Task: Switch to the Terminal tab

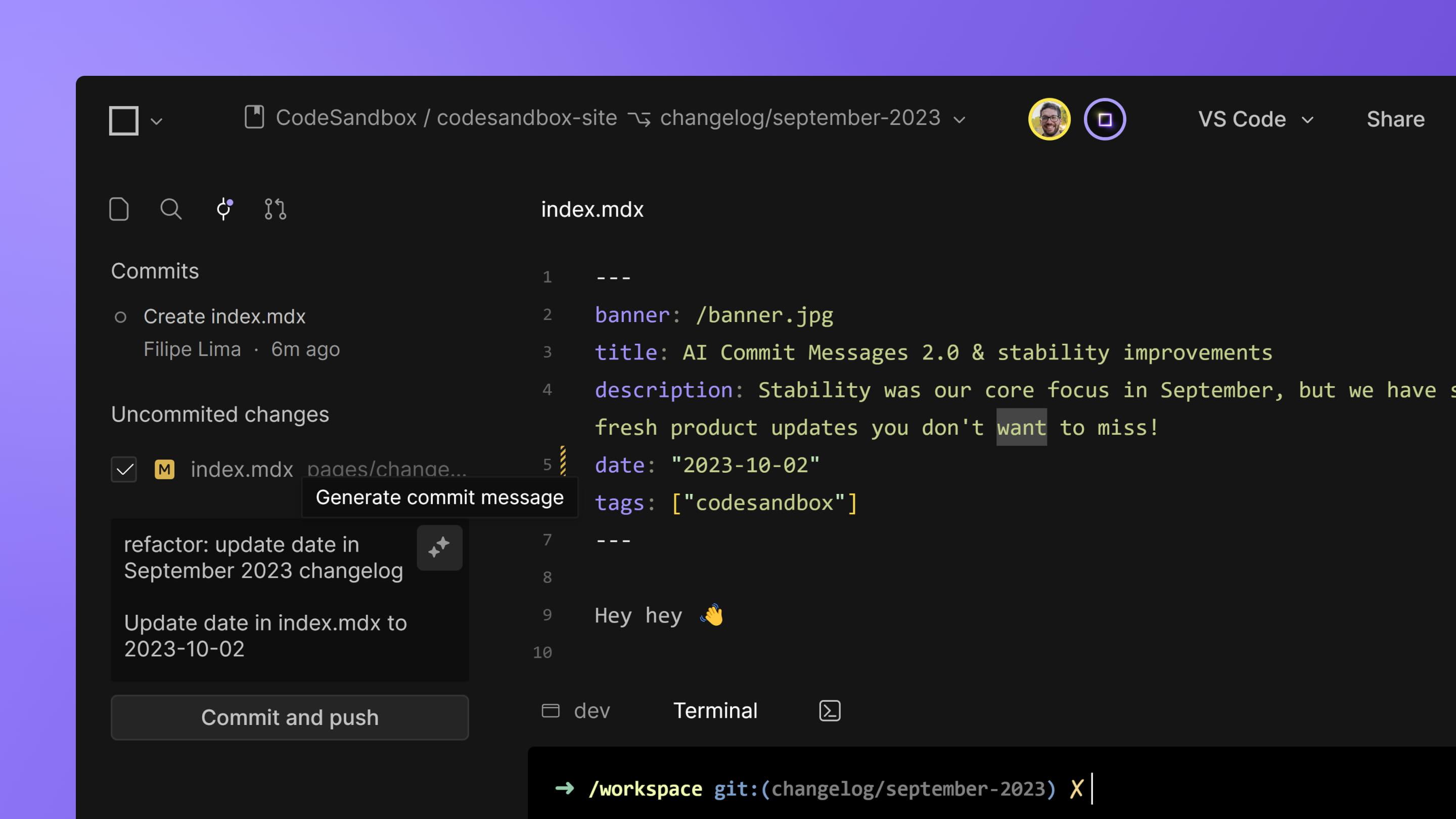Action: tap(715, 710)
